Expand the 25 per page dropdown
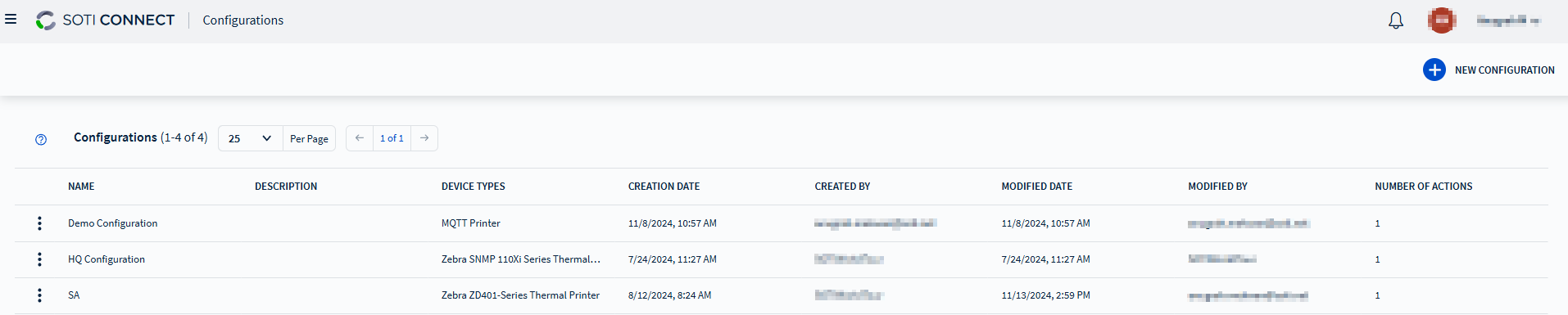Viewport: 1568px width, 315px height. pos(250,138)
